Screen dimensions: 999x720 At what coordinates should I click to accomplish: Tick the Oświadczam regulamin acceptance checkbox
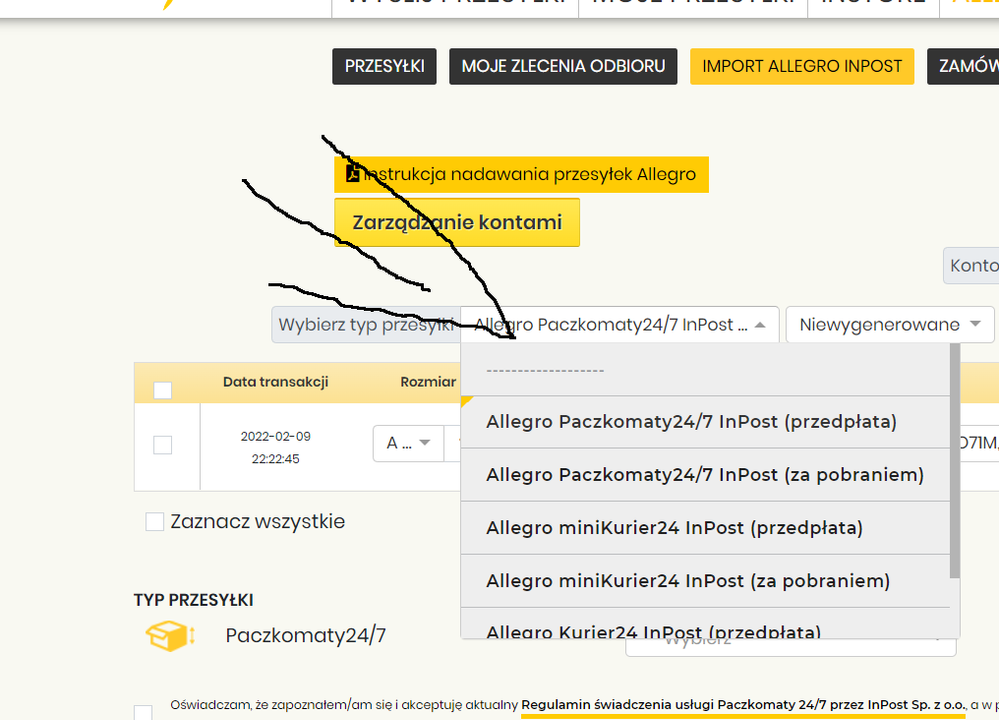pos(143,713)
